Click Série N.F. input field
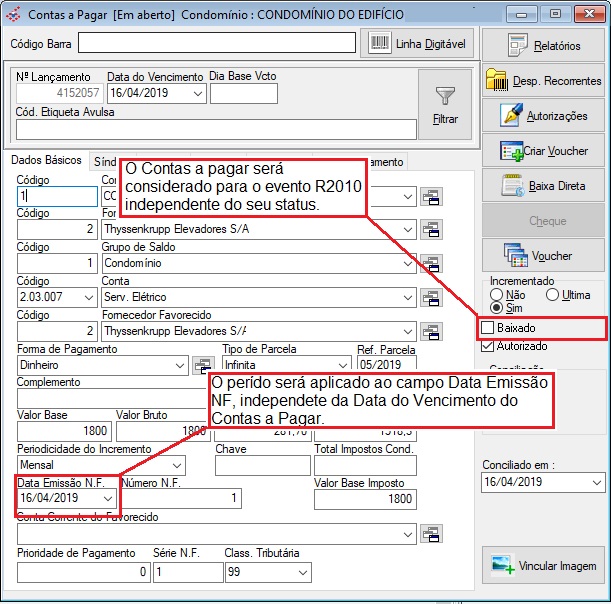Image resolution: width=613 pixels, height=604 pixels. [188, 573]
